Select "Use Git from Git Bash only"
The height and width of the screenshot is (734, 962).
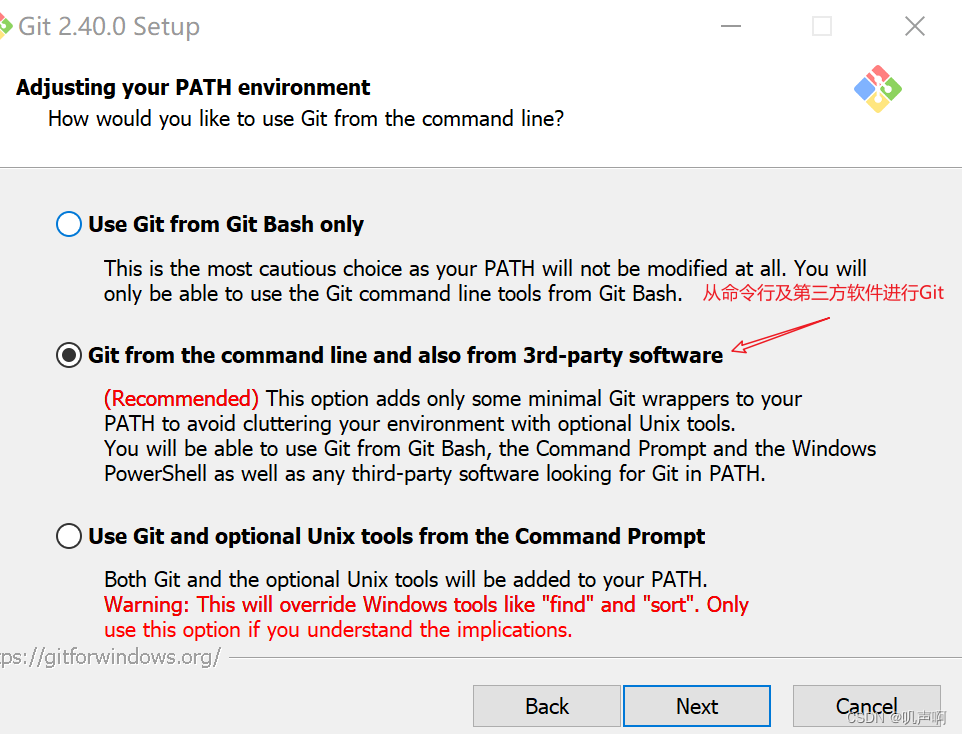tap(68, 224)
